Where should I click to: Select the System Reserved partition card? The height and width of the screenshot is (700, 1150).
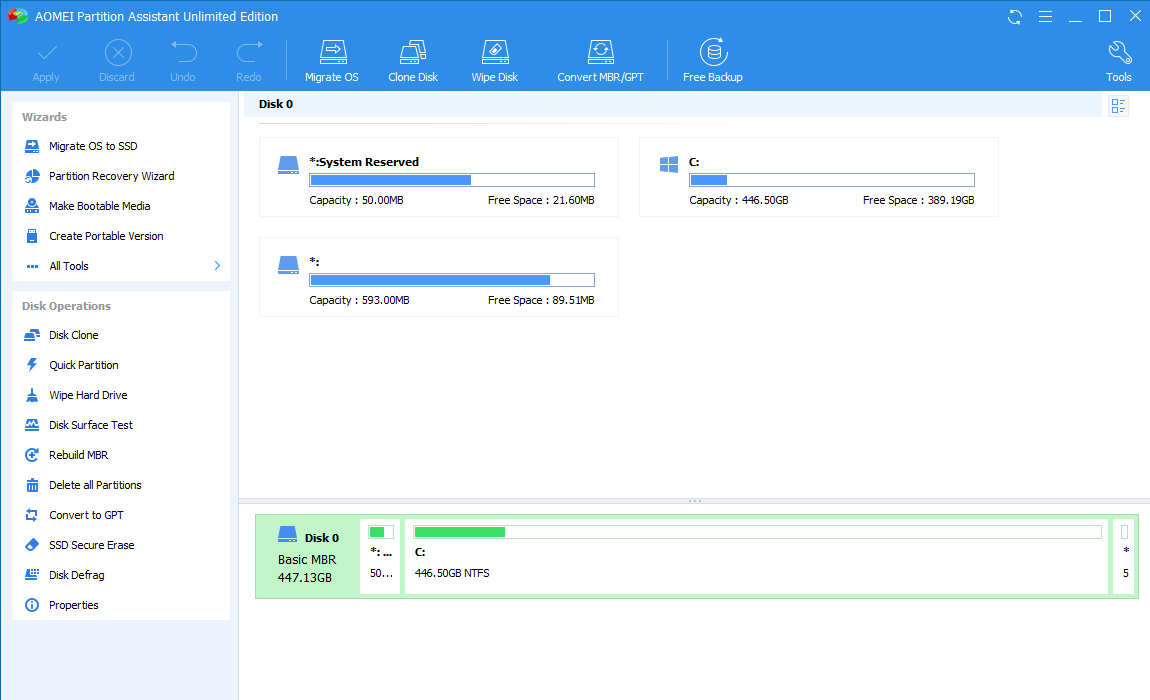click(x=439, y=177)
